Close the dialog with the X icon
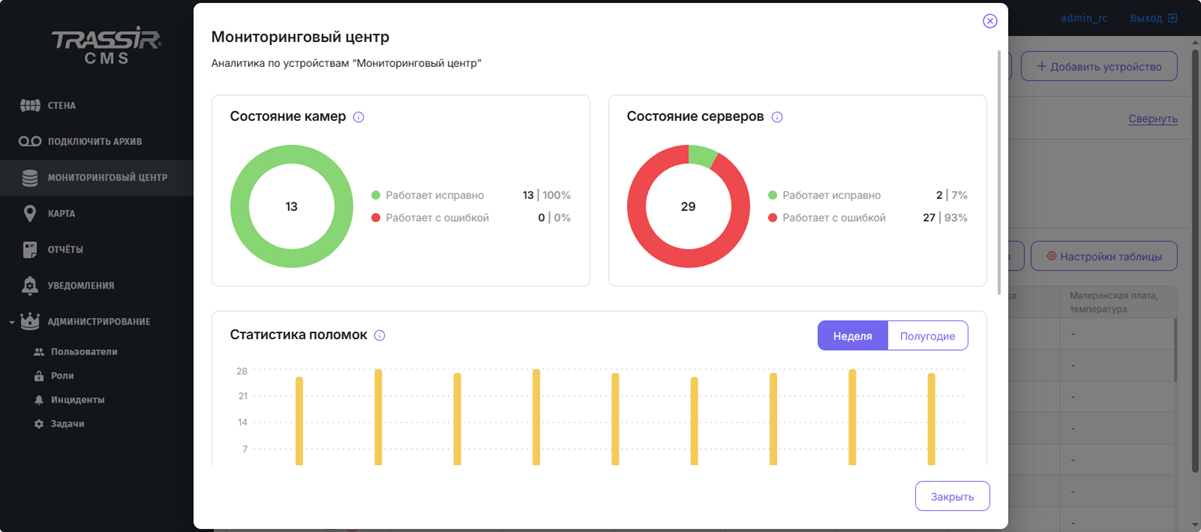 pos(989,21)
